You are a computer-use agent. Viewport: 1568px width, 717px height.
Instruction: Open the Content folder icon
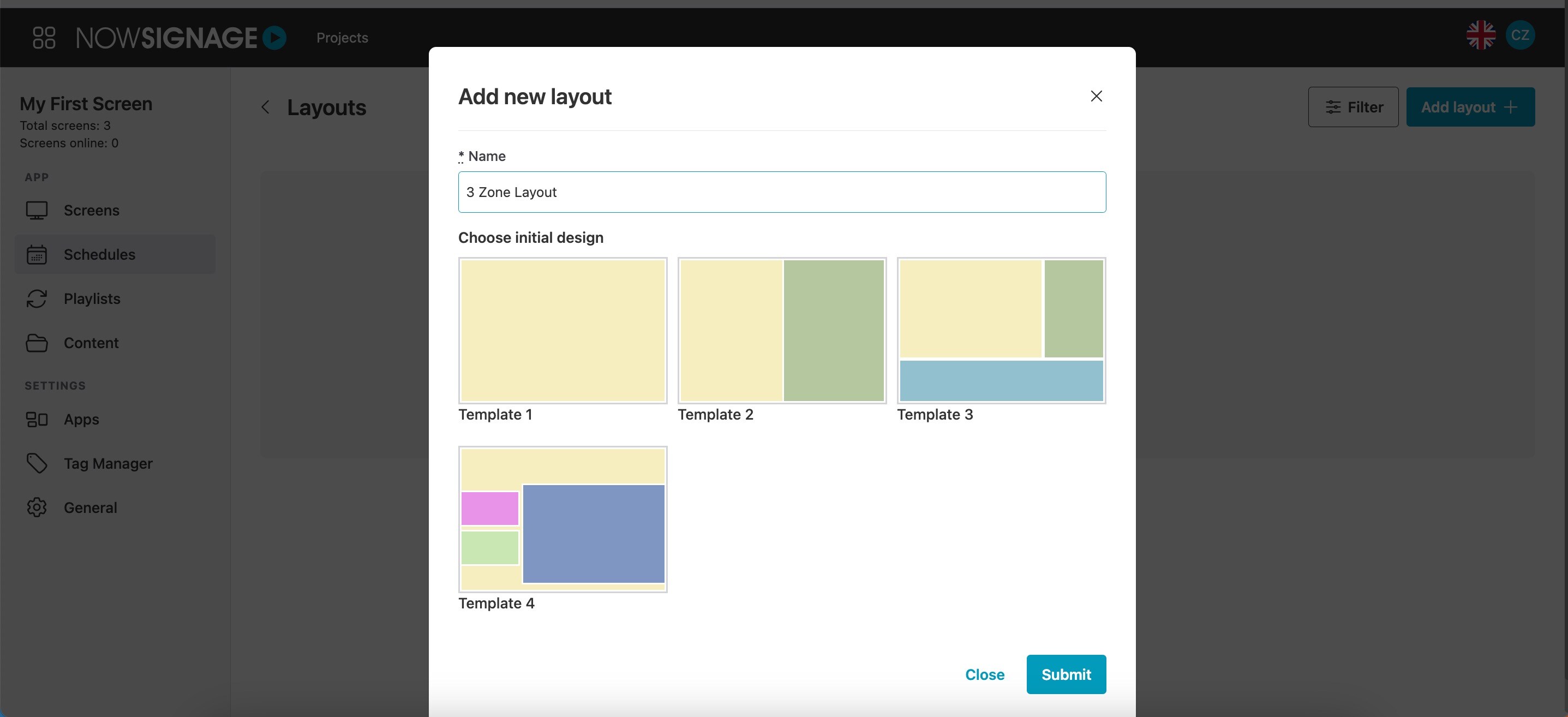pyautogui.click(x=37, y=343)
